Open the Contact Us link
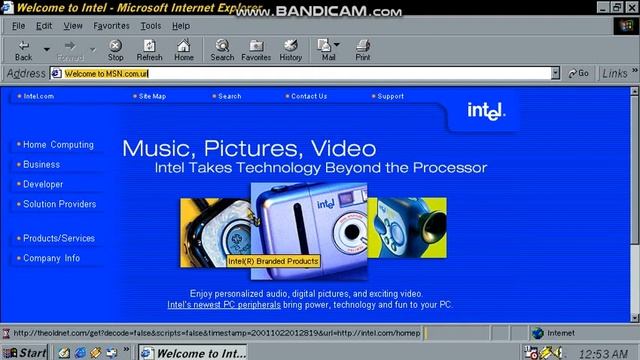 (x=309, y=96)
